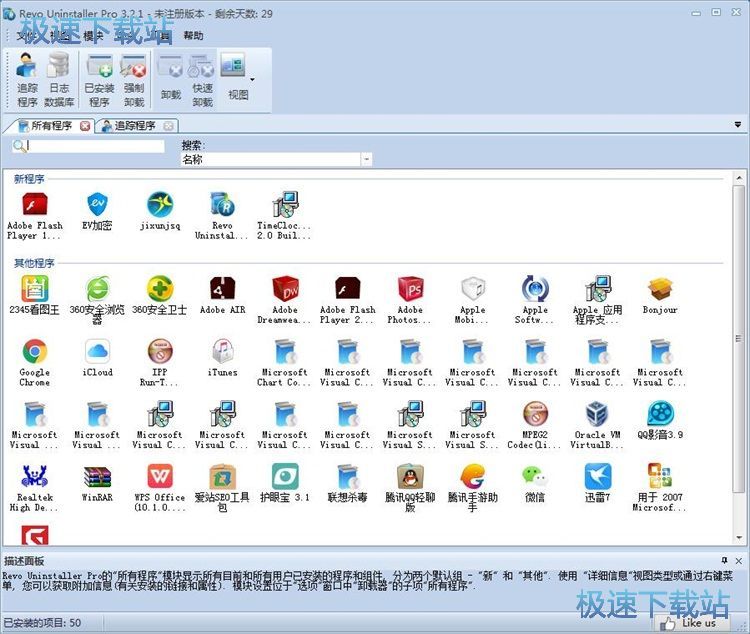This screenshot has height=634, width=750.
Task: Expand the 搜索 名称 combo box
Action: (367, 159)
